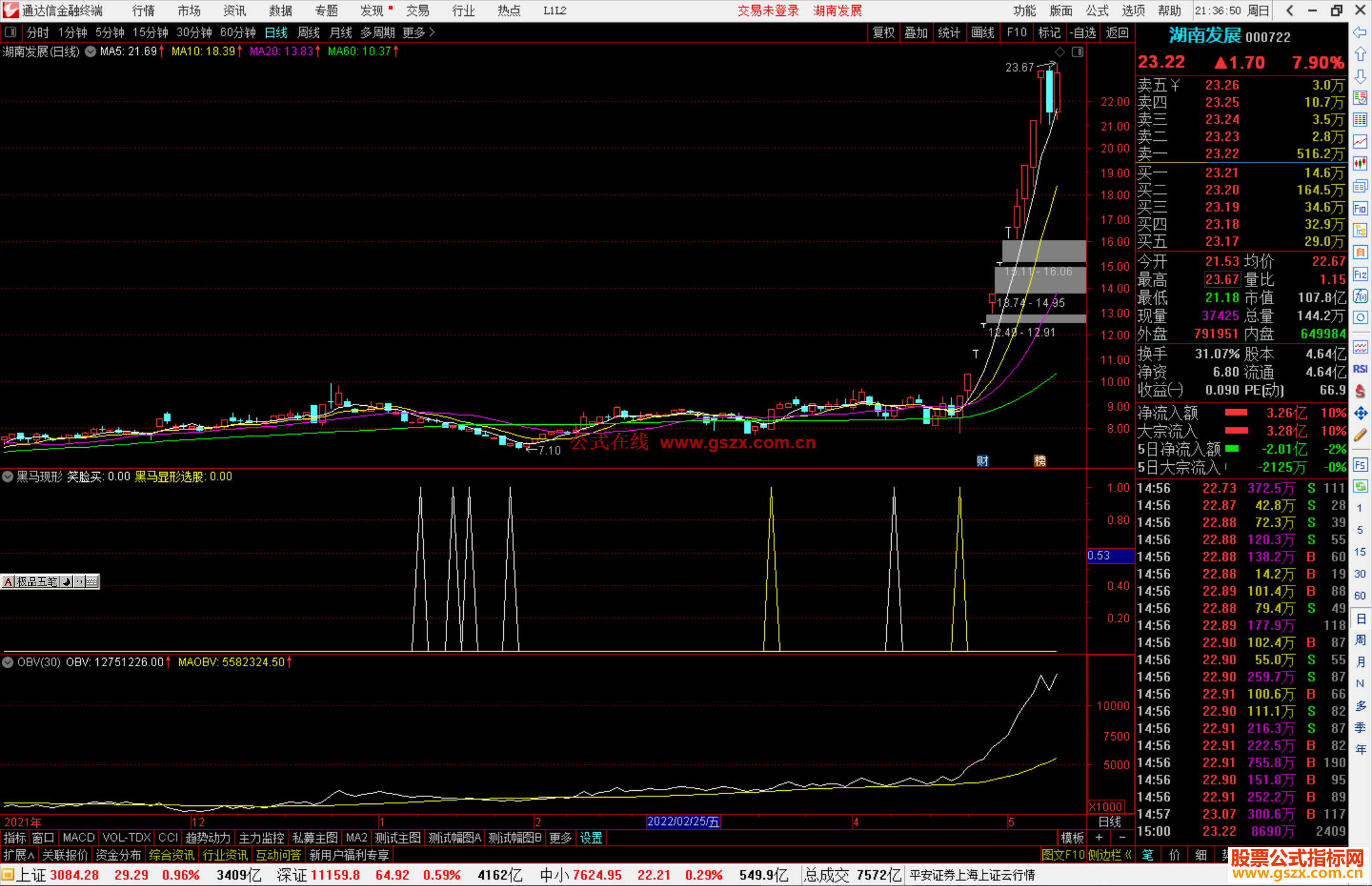Open the candlestick chart sidebar icon
The image size is (1372, 886).
click(1360, 164)
